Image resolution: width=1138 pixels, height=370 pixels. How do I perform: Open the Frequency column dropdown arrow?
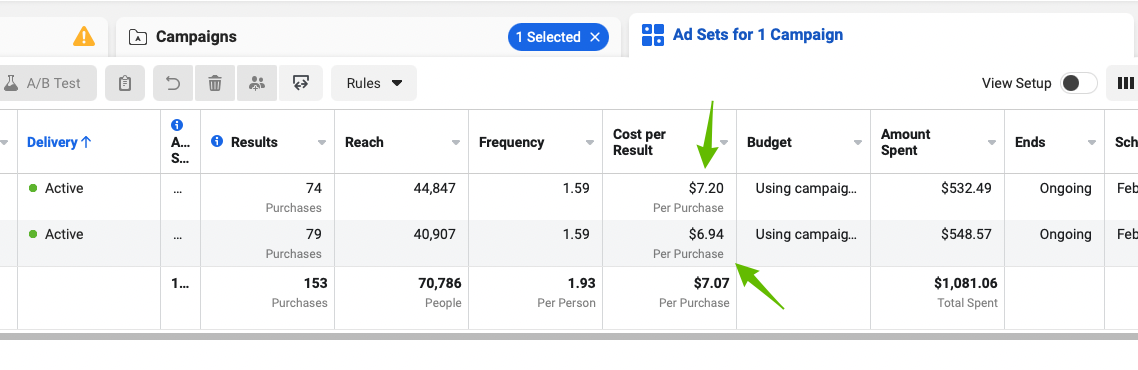[590, 143]
